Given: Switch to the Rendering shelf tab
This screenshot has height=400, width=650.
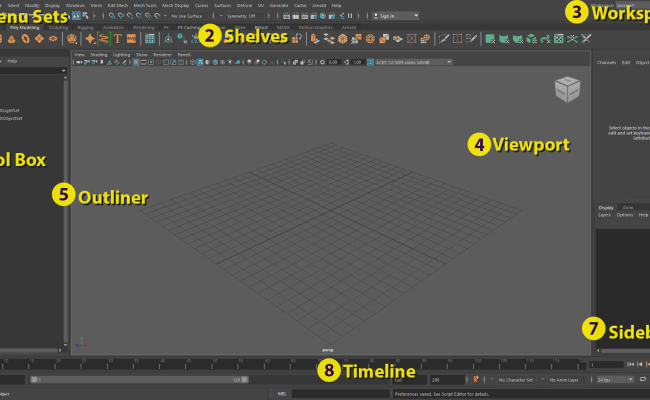Looking at the screenshot, I should pyautogui.click(x=143, y=27).
